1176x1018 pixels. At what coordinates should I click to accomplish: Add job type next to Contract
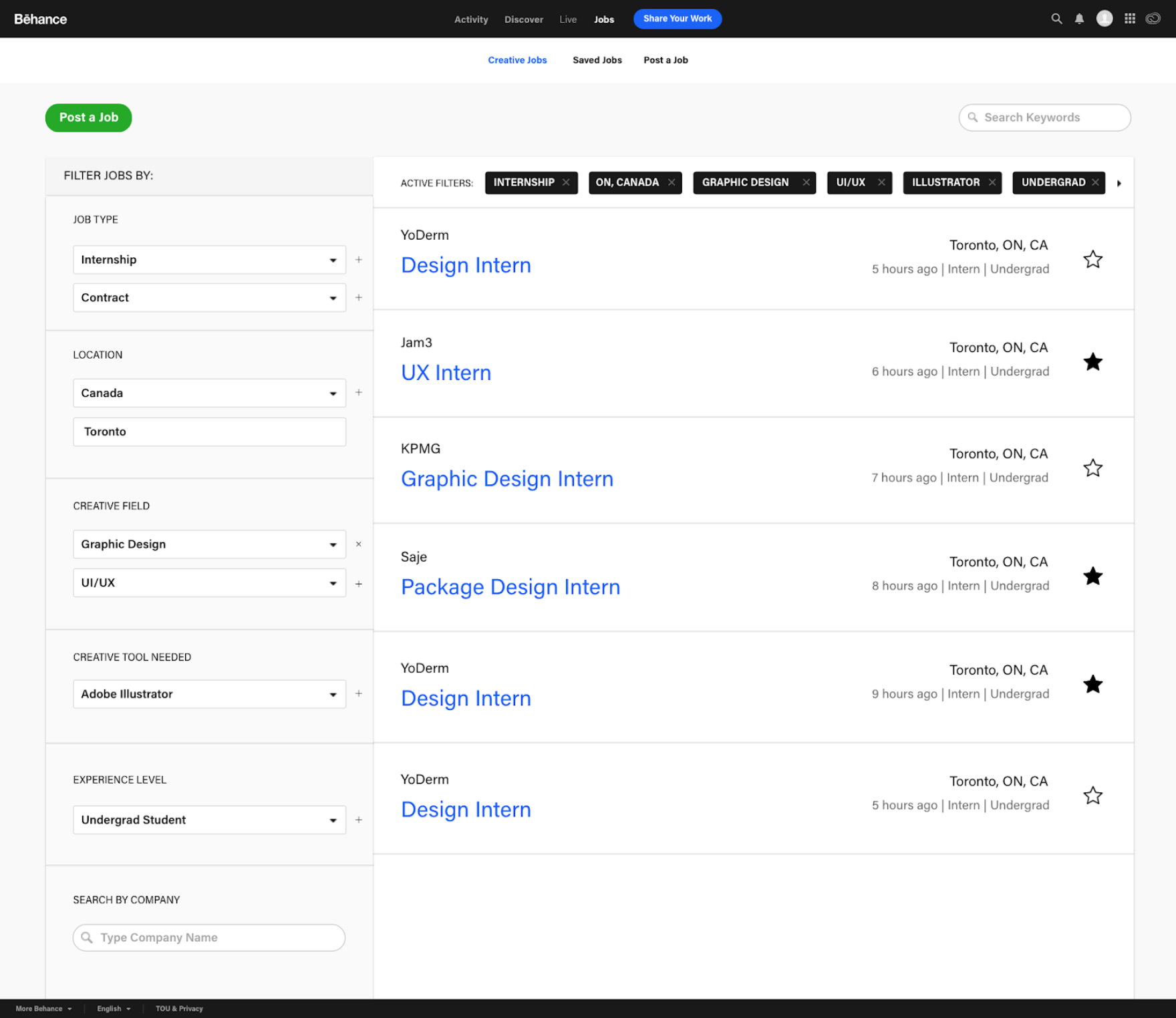pyautogui.click(x=359, y=297)
